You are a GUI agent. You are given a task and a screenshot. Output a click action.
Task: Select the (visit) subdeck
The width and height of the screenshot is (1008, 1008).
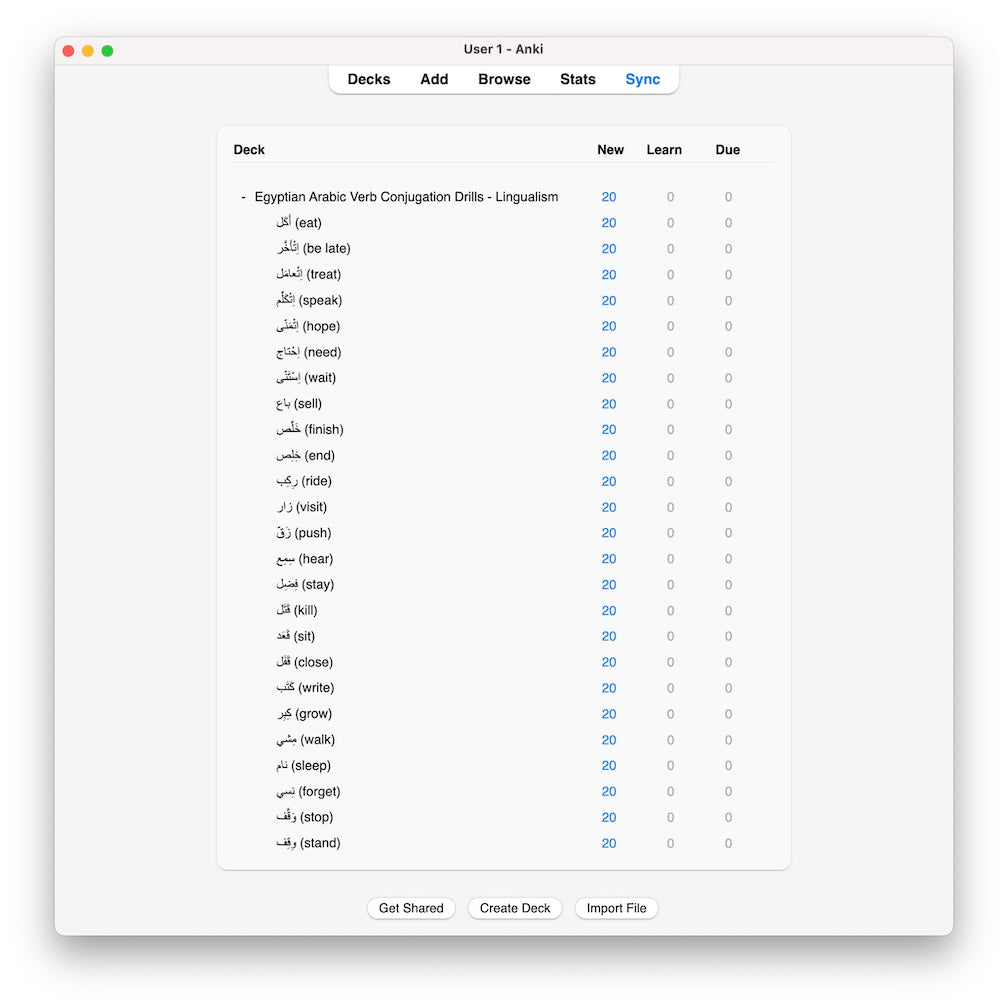tap(302, 507)
